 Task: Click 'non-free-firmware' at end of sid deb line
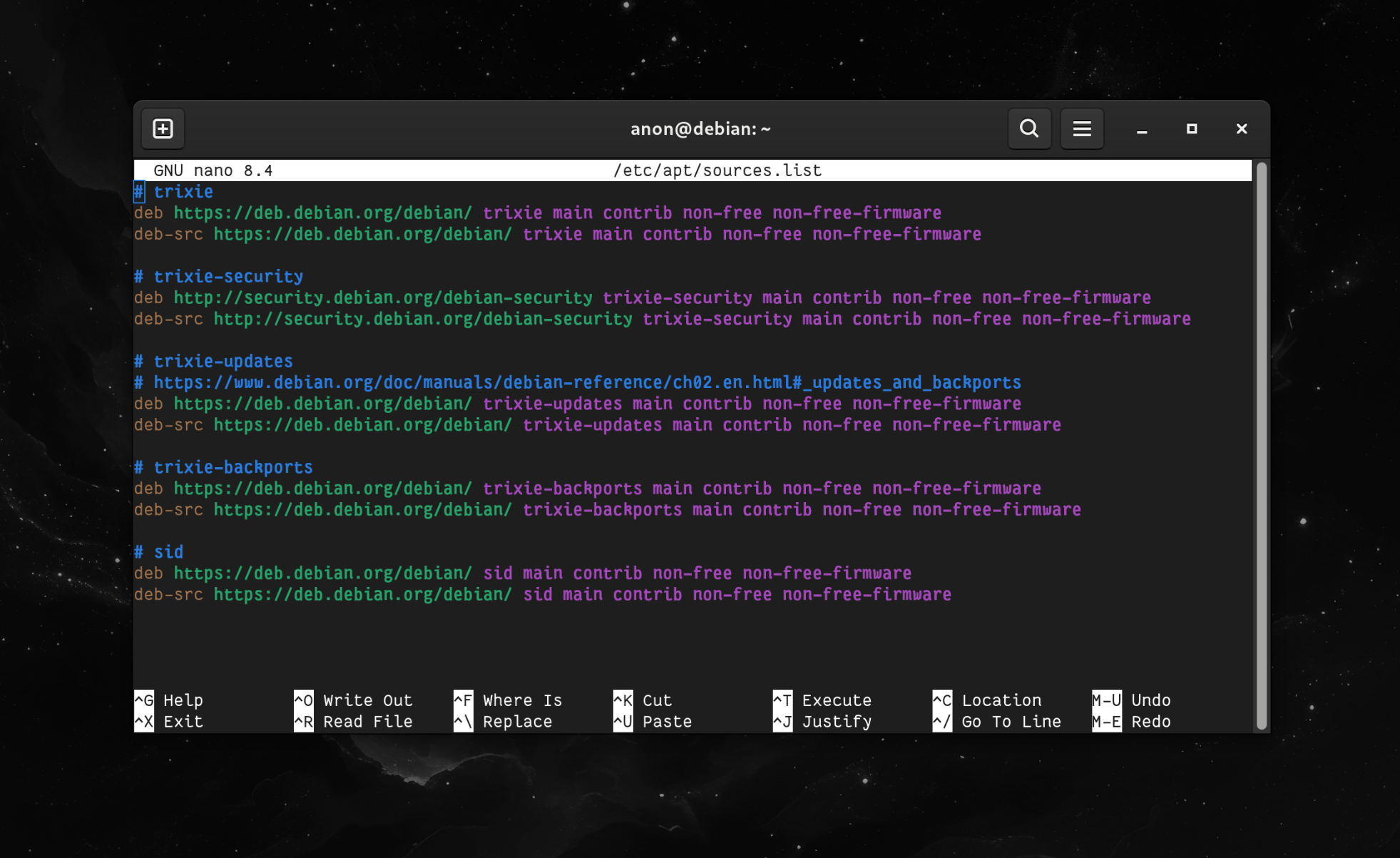coord(827,573)
